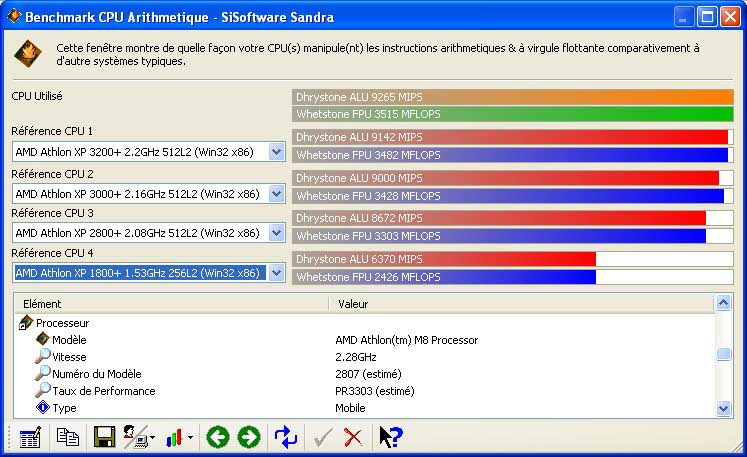The height and width of the screenshot is (457, 747).
Task: Click the red X cancel icon
Action: [x=352, y=437]
